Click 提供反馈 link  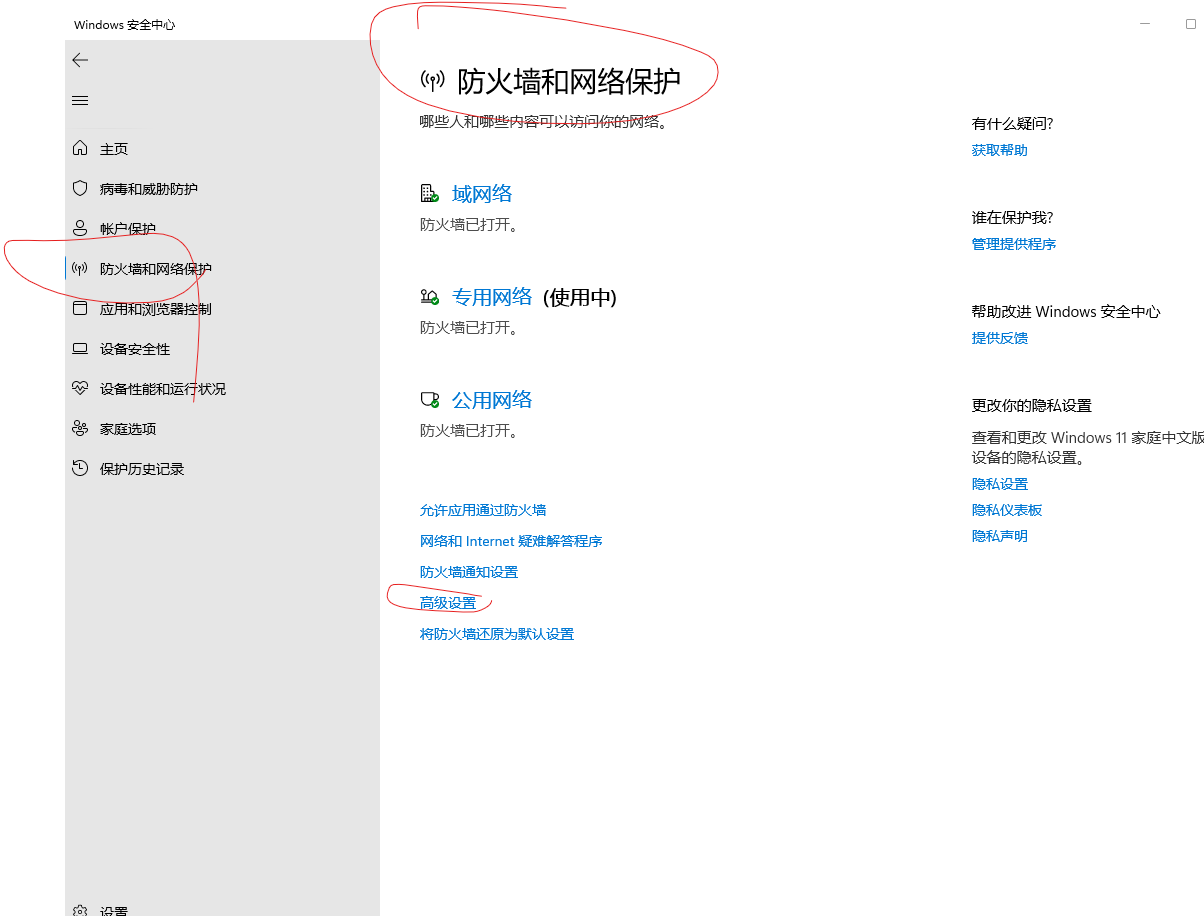tap(1000, 338)
